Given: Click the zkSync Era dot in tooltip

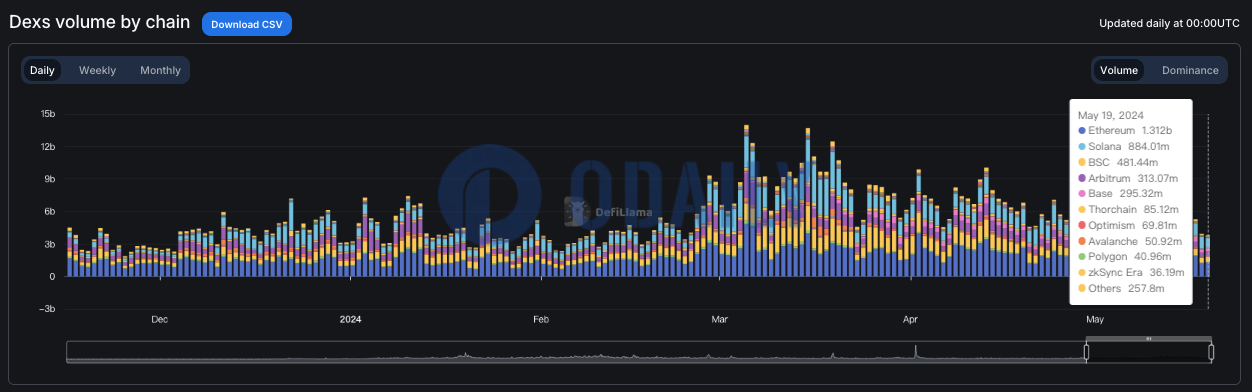Looking at the screenshot, I should point(1082,273).
